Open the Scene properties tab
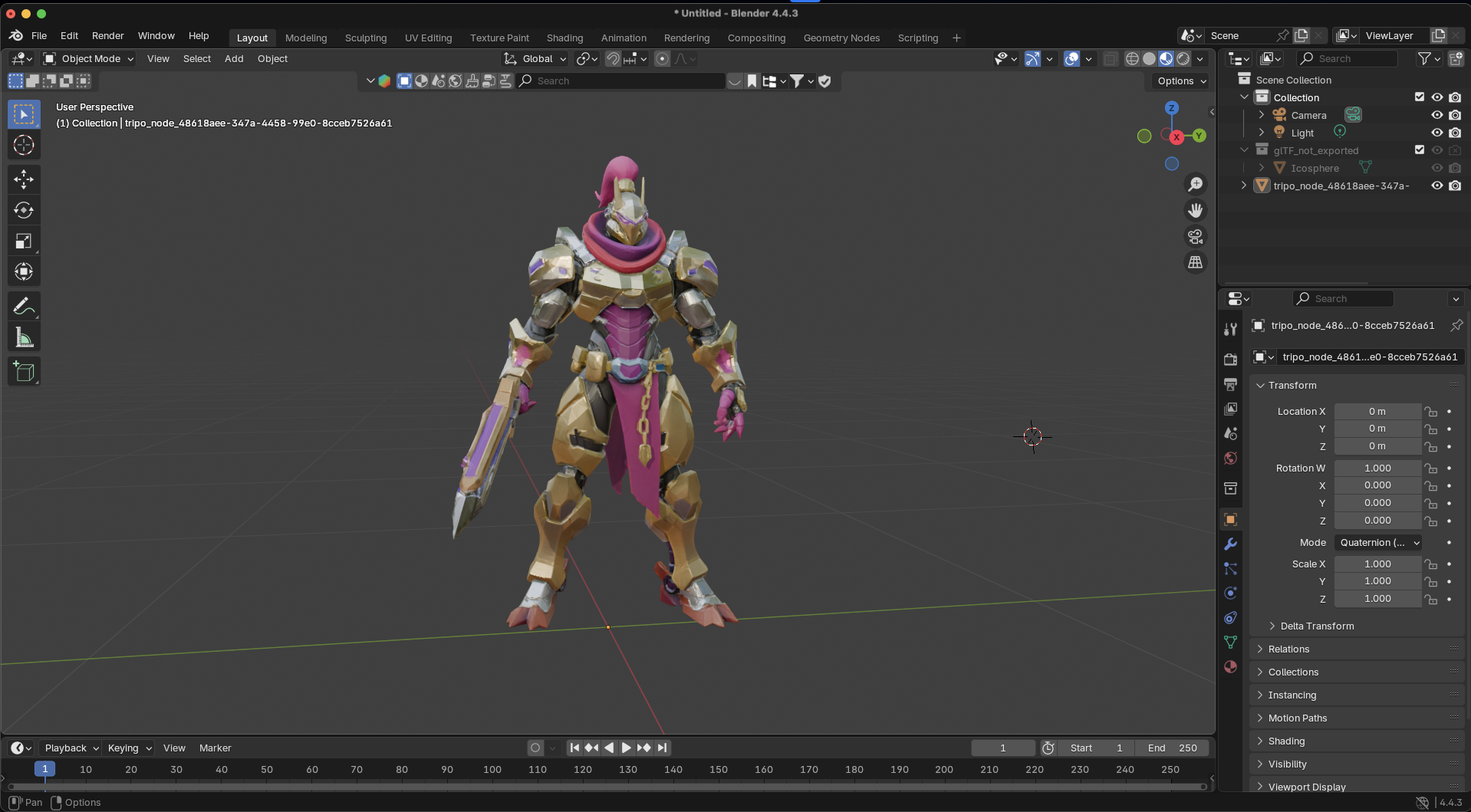 [x=1230, y=433]
